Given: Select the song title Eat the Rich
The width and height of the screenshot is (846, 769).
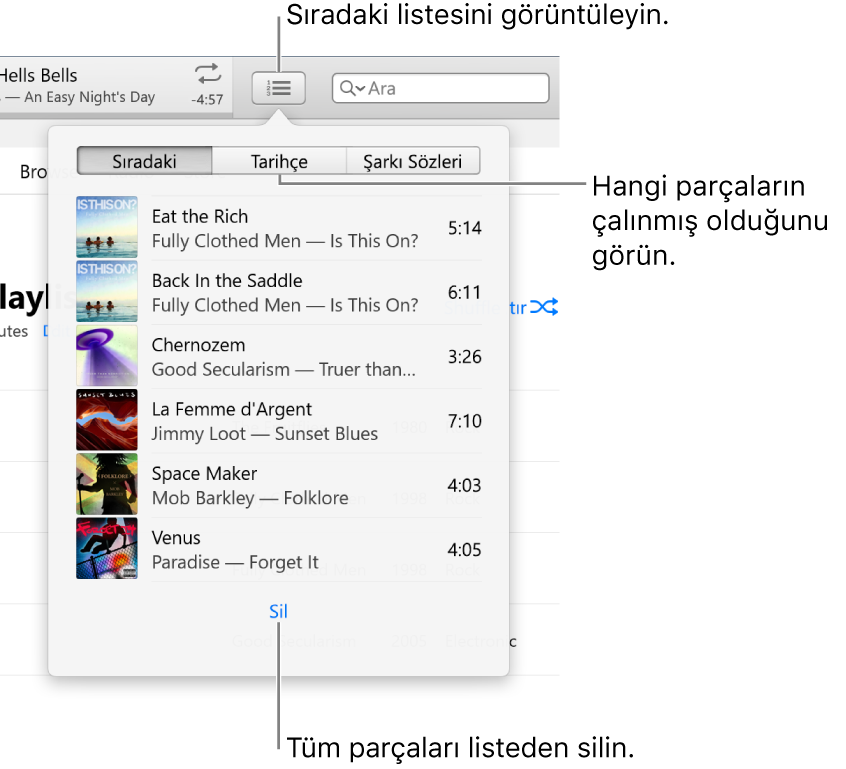Looking at the screenshot, I should (x=200, y=216).
